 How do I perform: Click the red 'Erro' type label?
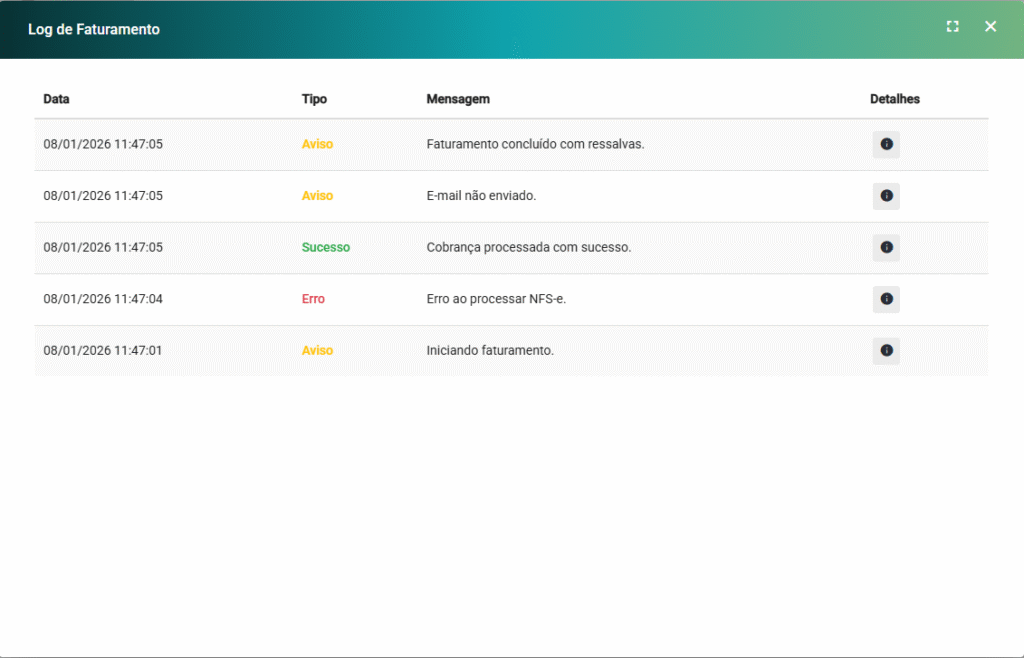click(x=313, y=299)
